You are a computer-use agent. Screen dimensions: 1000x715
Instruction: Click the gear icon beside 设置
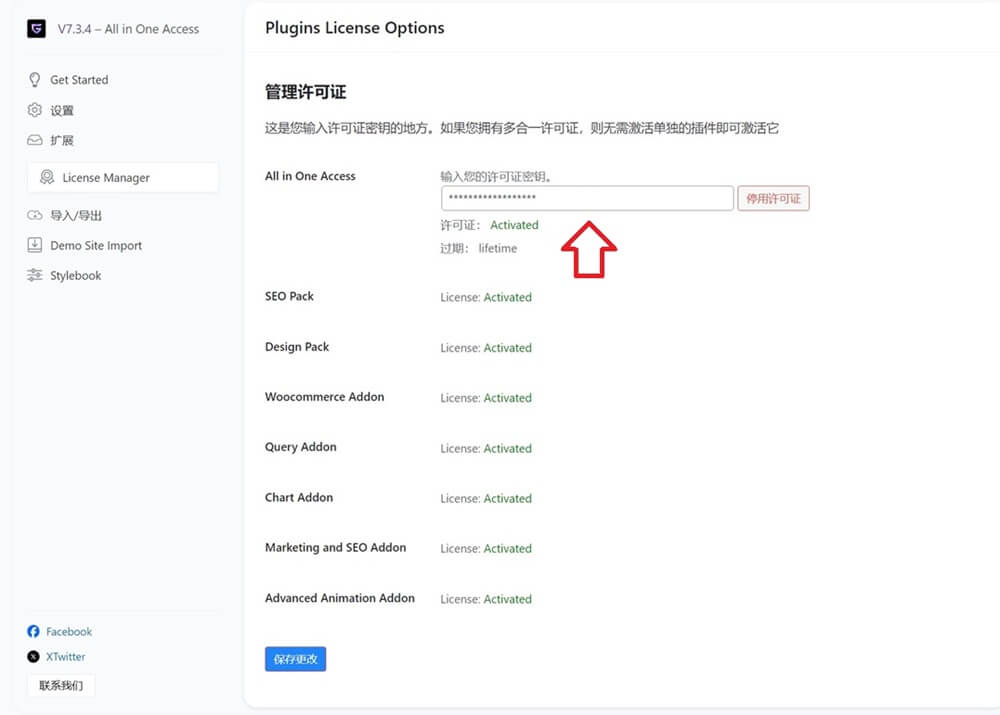pos(34,110)
